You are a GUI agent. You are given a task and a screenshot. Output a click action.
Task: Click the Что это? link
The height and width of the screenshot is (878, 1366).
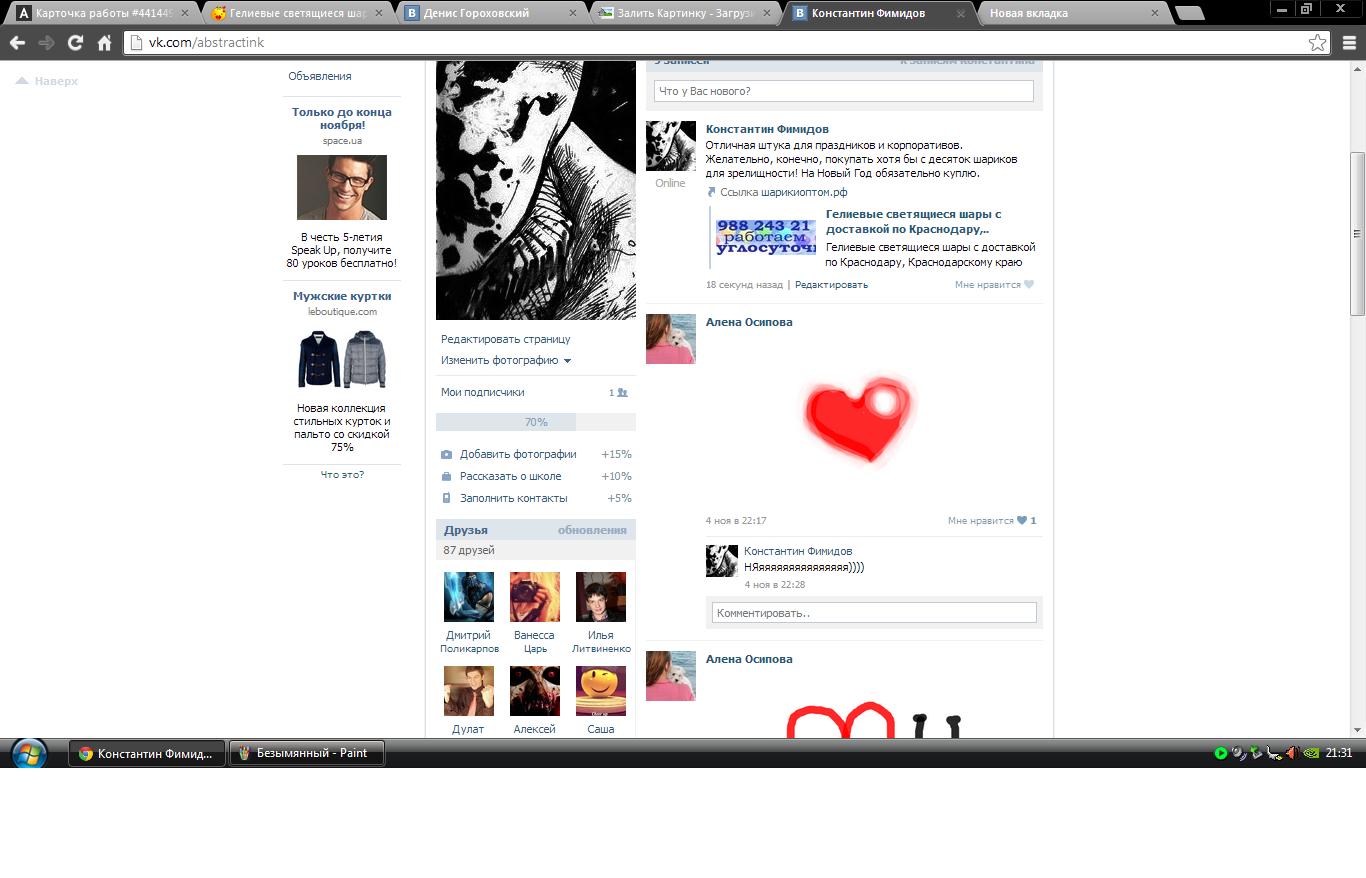pos(342,475)
